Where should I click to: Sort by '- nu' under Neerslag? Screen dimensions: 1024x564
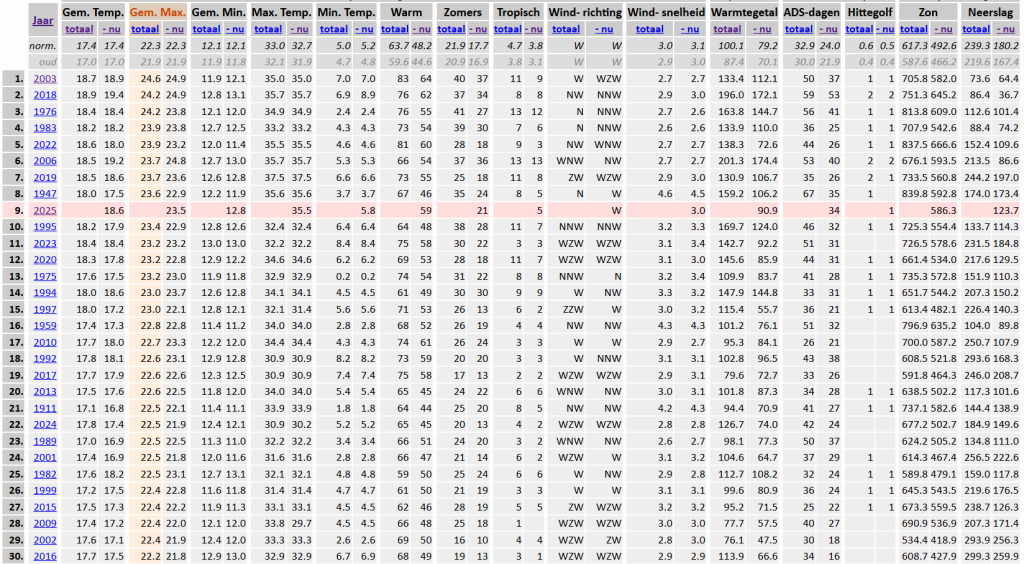[1006, 29]
